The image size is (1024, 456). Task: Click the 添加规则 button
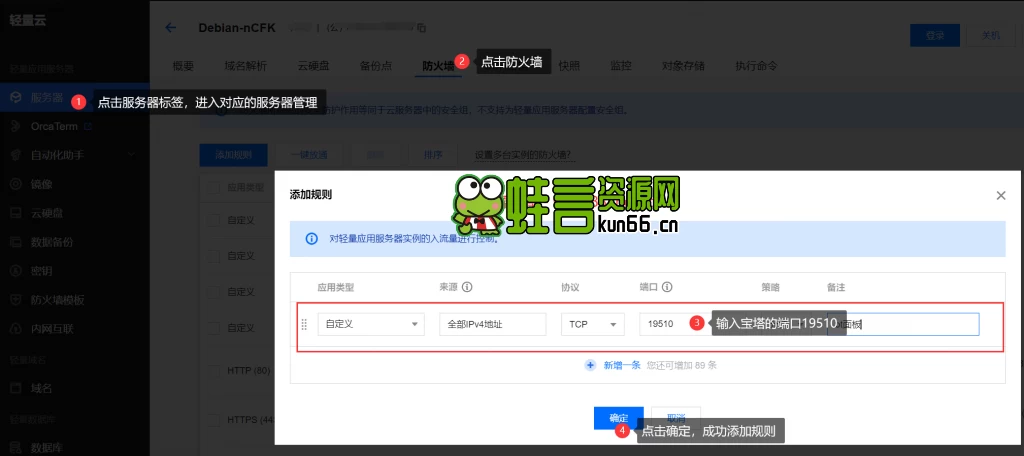point(233,155)
